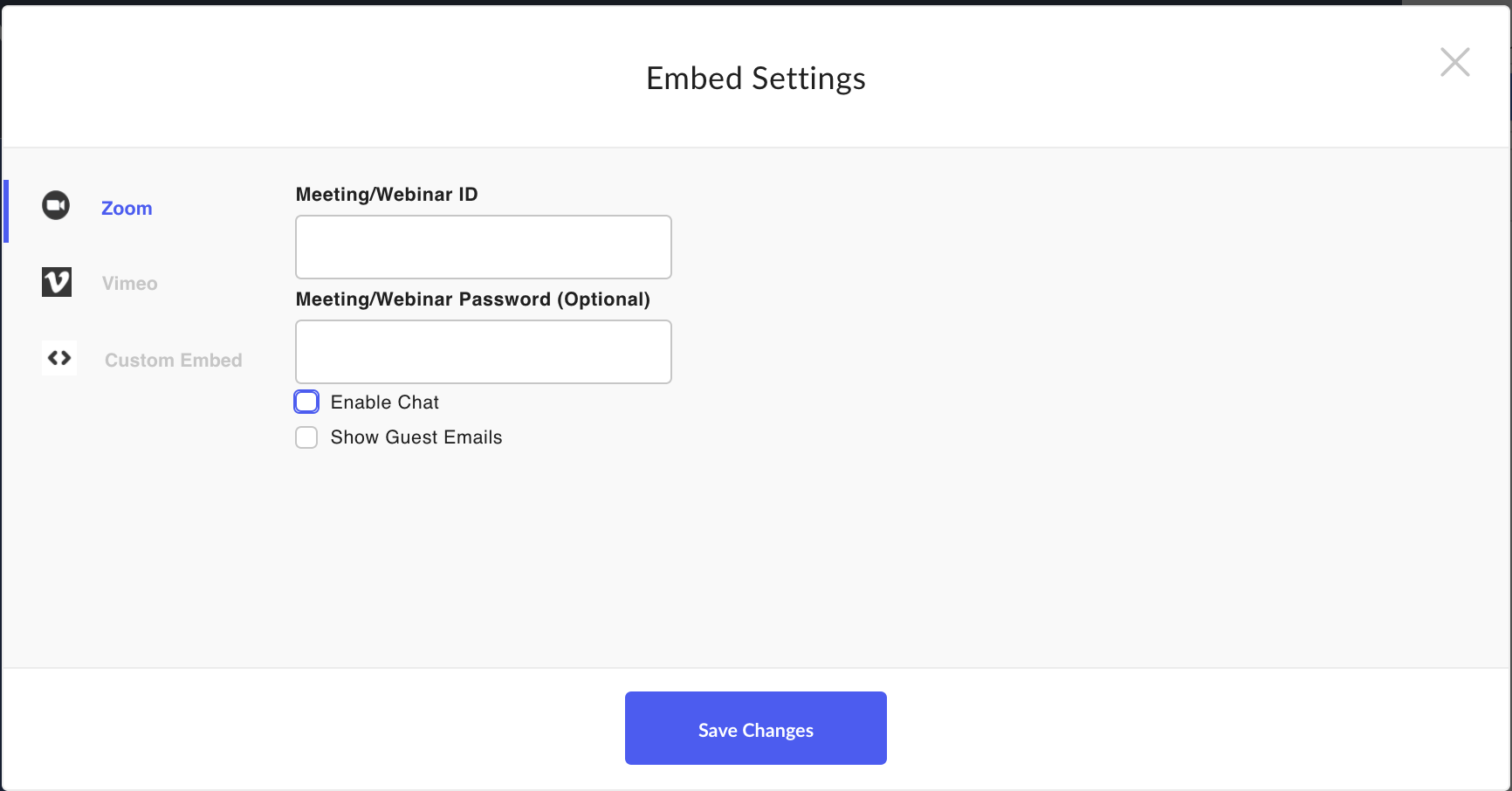Tick the Enable Chat checkbox
1512x791 pixels.
[306, 402]
